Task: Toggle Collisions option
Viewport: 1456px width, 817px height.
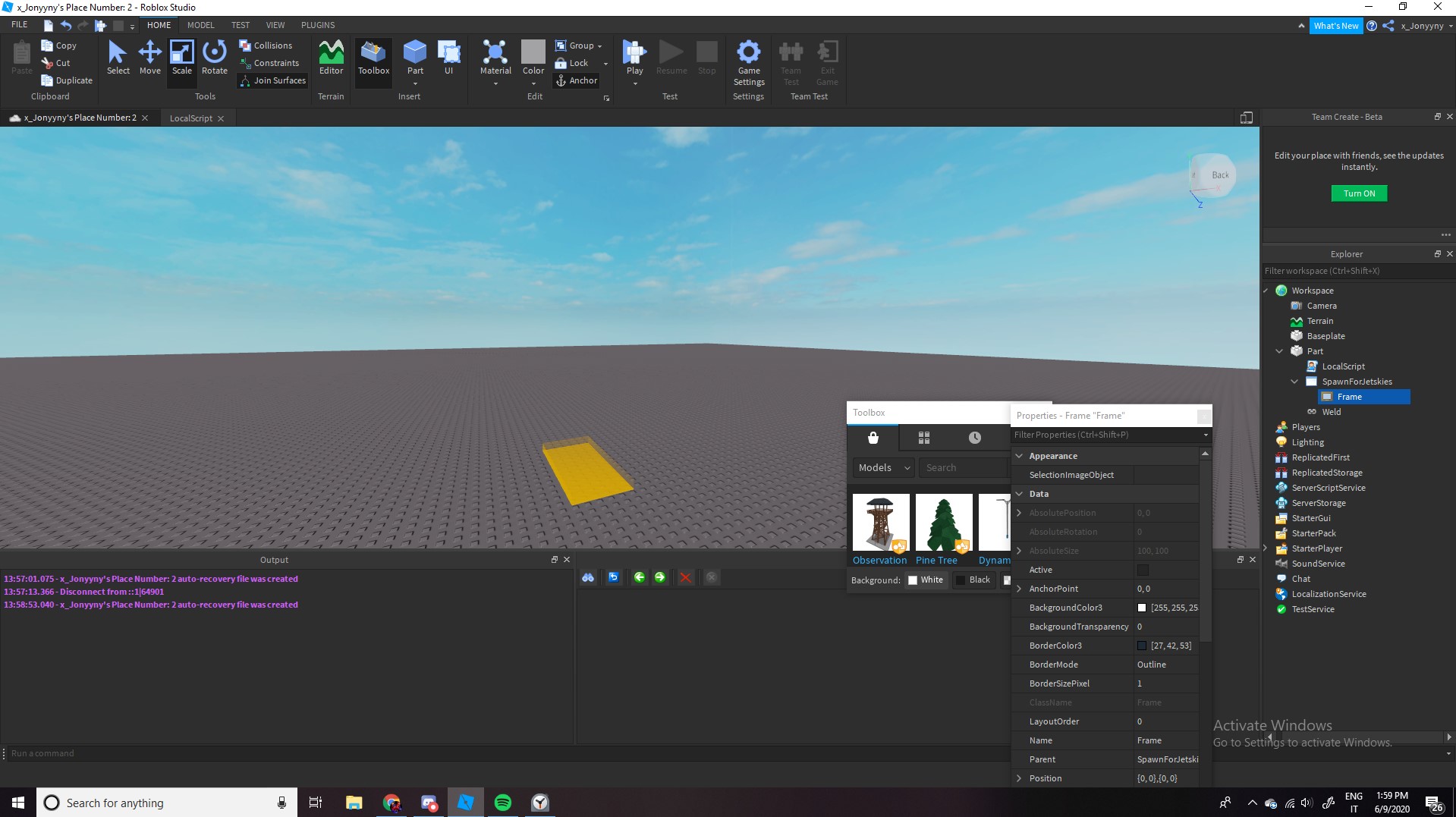Action: (x=266, y=46)
